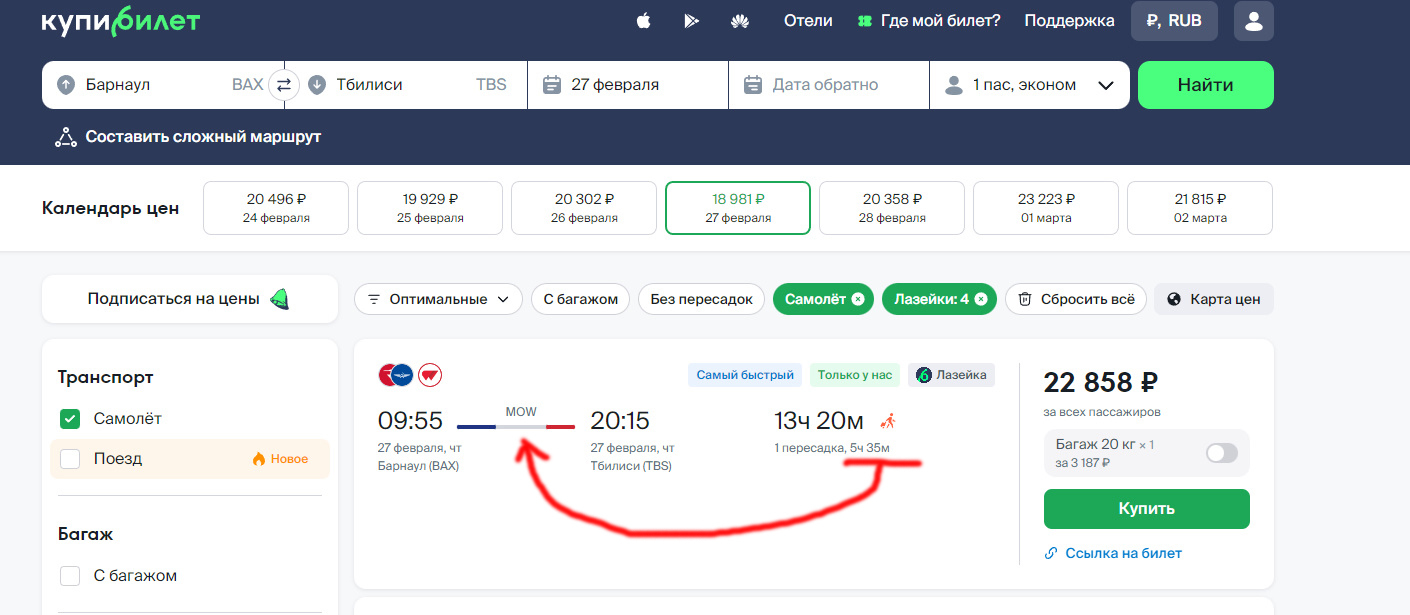Click the flame icon next to Новое
The width and height of the screenshot is (1410, 615).
(259, 459)
